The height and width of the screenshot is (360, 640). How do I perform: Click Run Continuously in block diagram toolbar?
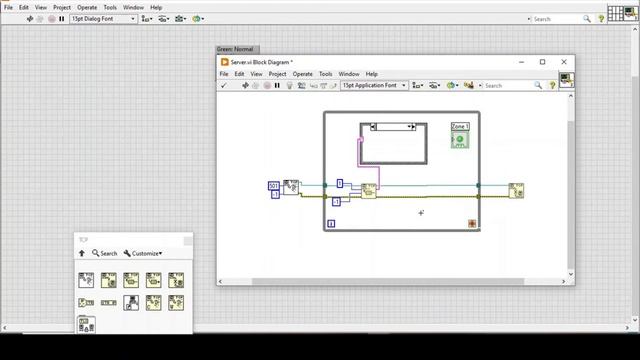256,85
